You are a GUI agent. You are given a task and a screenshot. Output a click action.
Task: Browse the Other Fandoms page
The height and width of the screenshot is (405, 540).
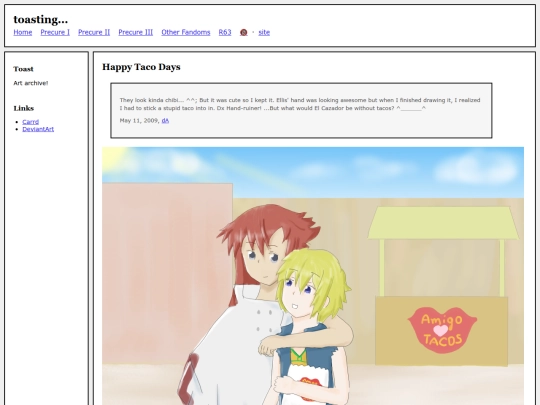point(186,32)
